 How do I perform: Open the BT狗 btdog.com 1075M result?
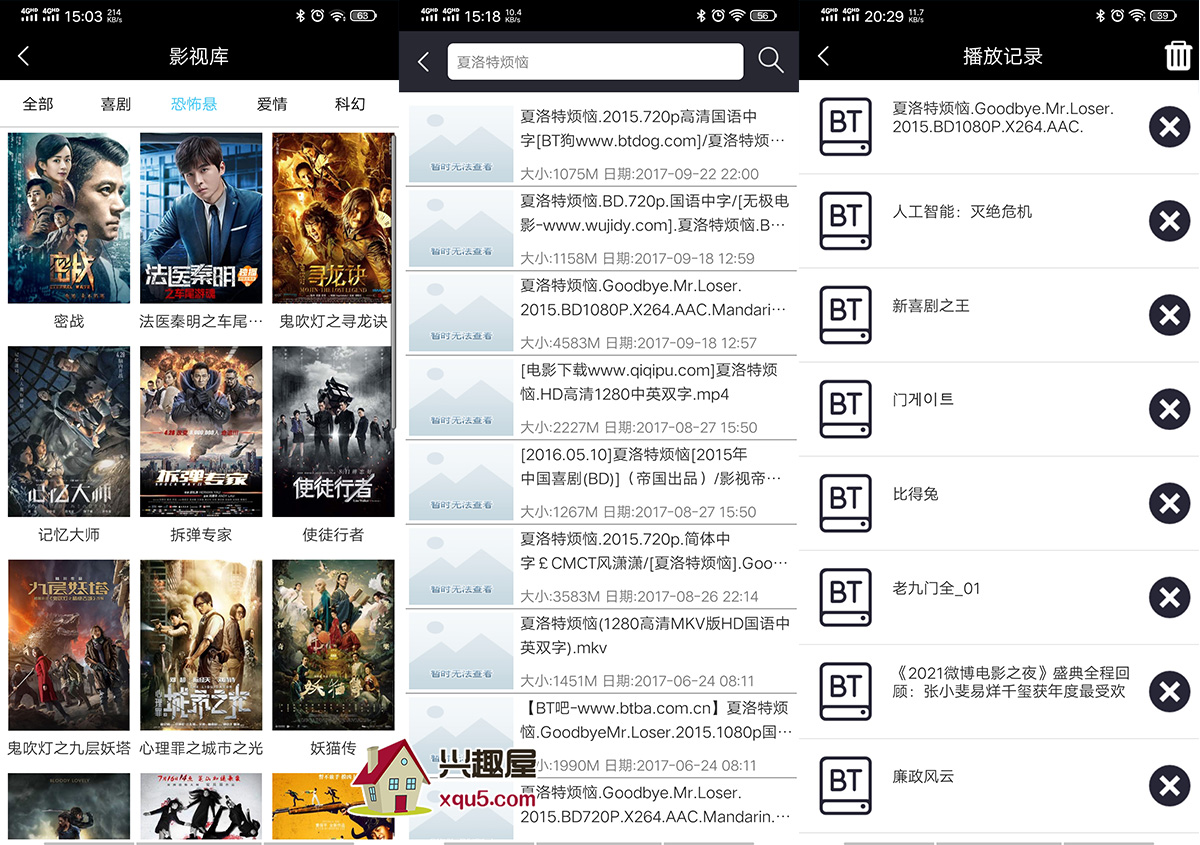(601, 143)
